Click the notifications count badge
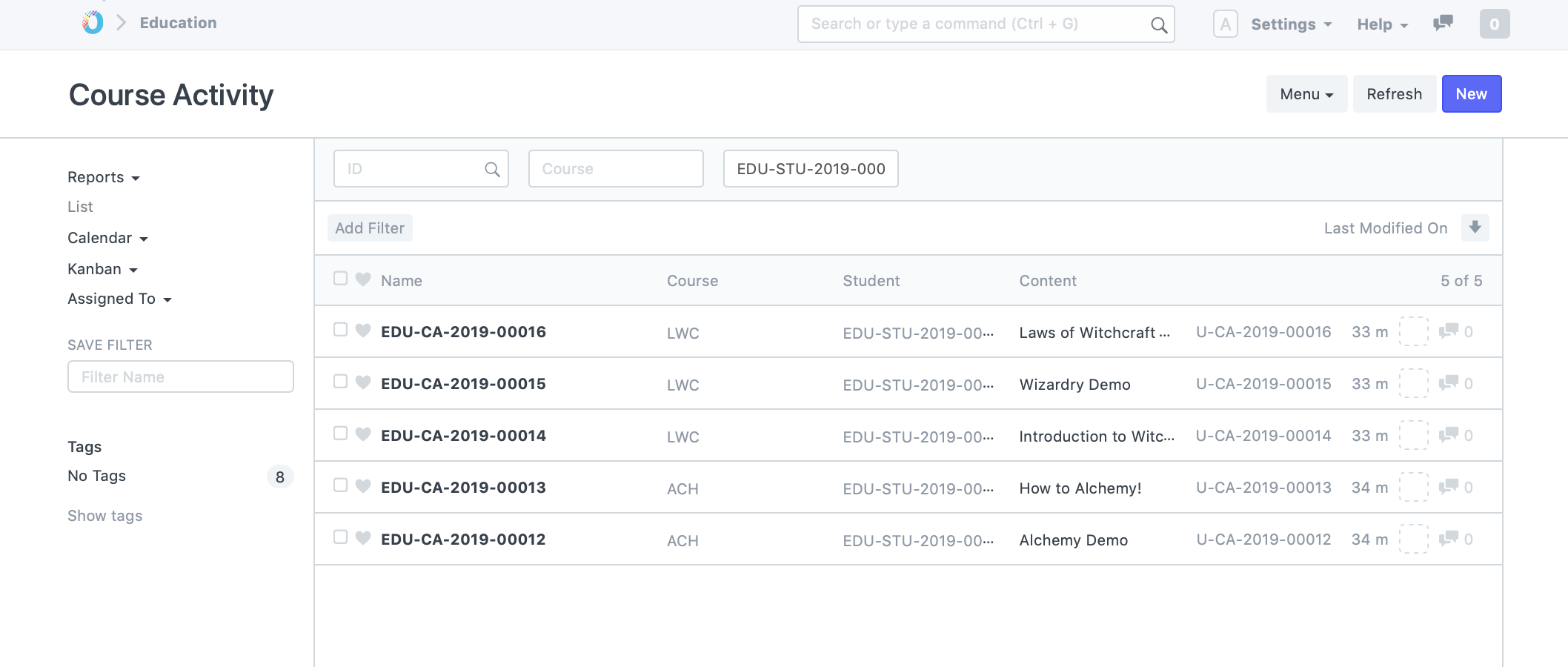The image size is (1568, 667). pos(1494,24)
